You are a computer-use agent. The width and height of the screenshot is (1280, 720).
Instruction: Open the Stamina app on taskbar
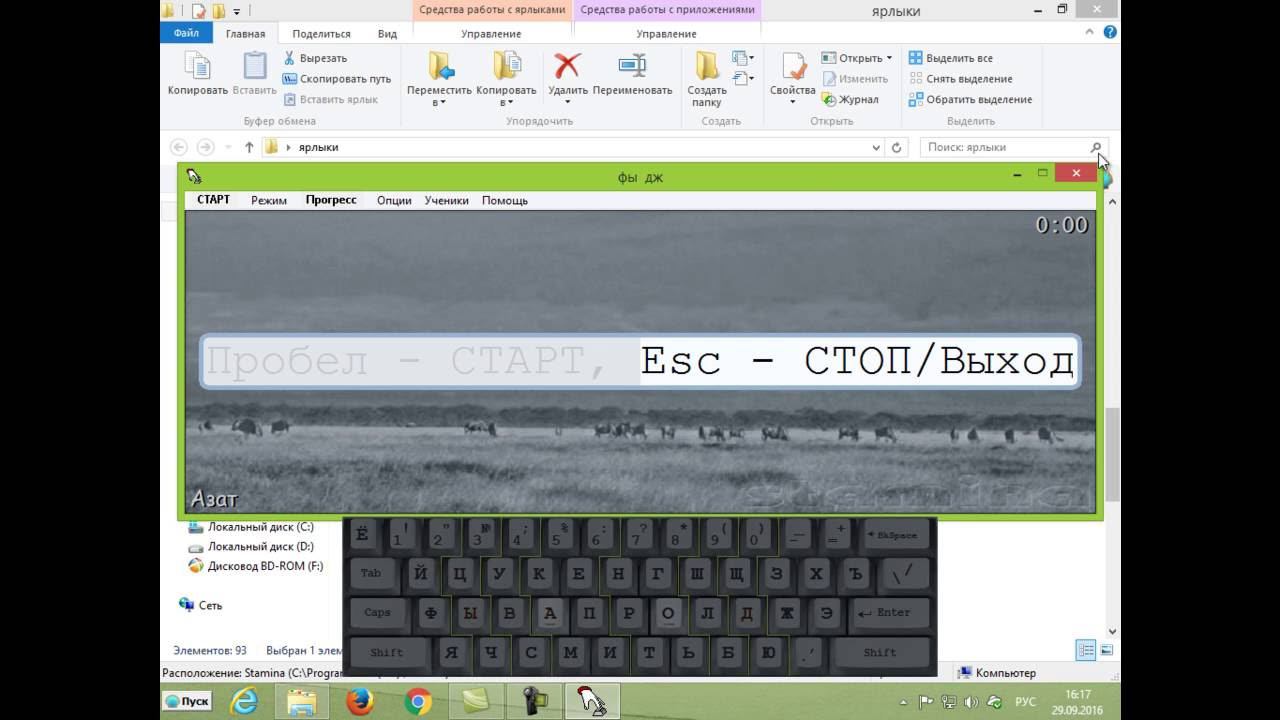point(592,702)
